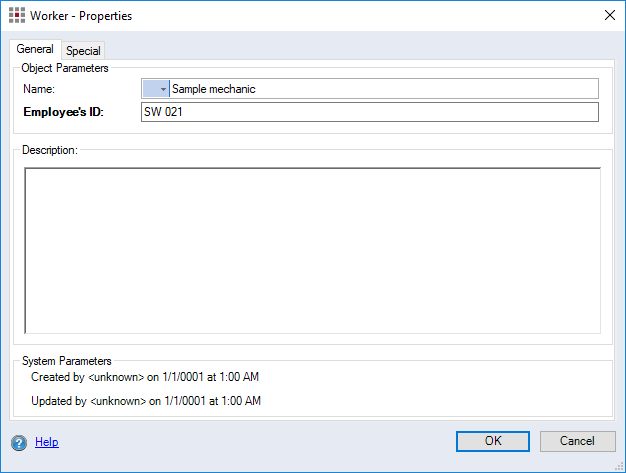This screenshot has width=626, height=473.
Task: Click the blue question mark Help icon
Action: coord(19,442)
